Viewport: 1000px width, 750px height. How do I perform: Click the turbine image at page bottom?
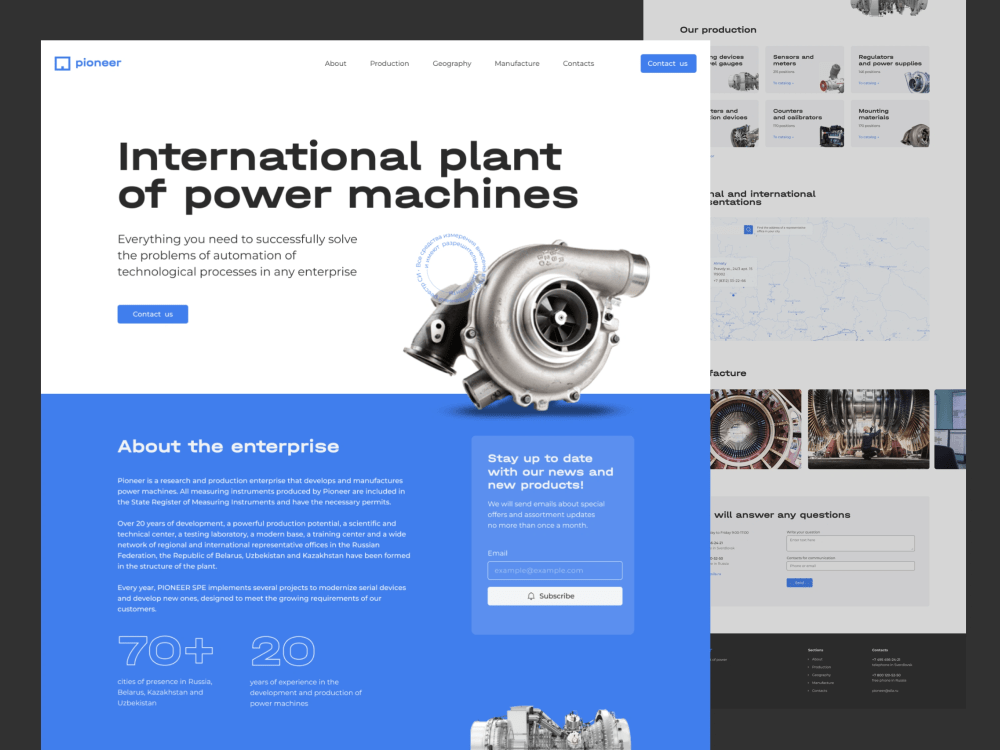click(x=550, y=728)
